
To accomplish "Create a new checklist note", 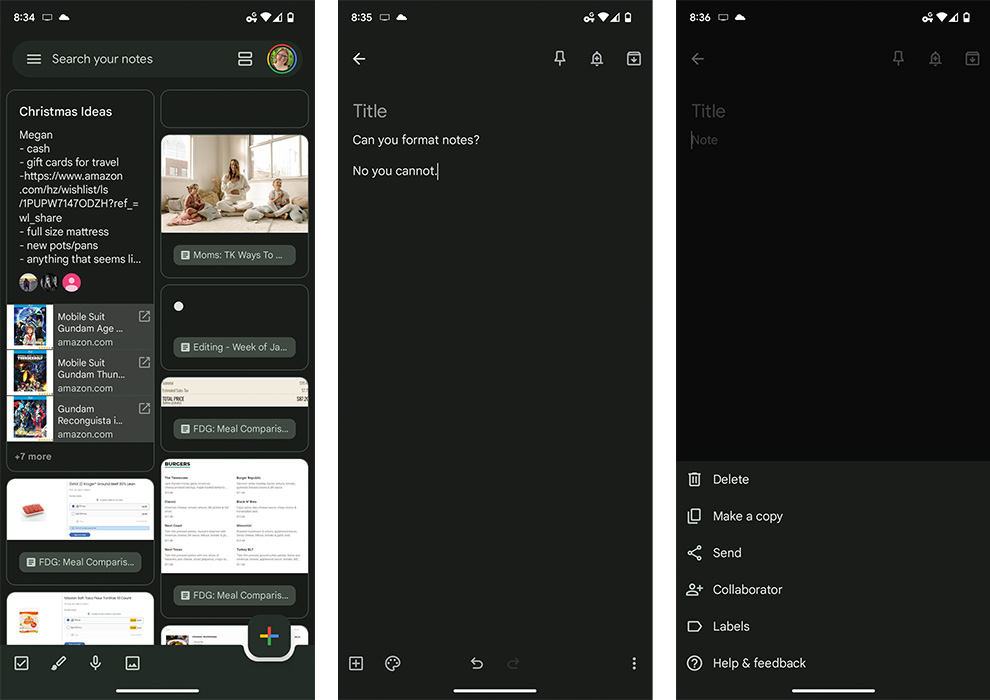I will (21, 662).
